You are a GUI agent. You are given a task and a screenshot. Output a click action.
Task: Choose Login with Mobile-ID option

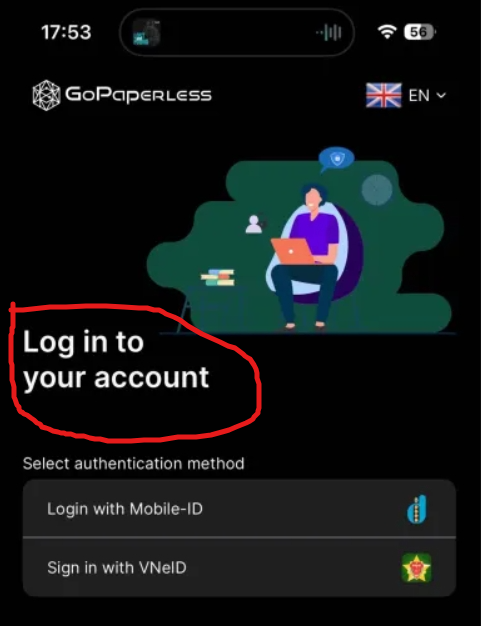coord(239,509)
